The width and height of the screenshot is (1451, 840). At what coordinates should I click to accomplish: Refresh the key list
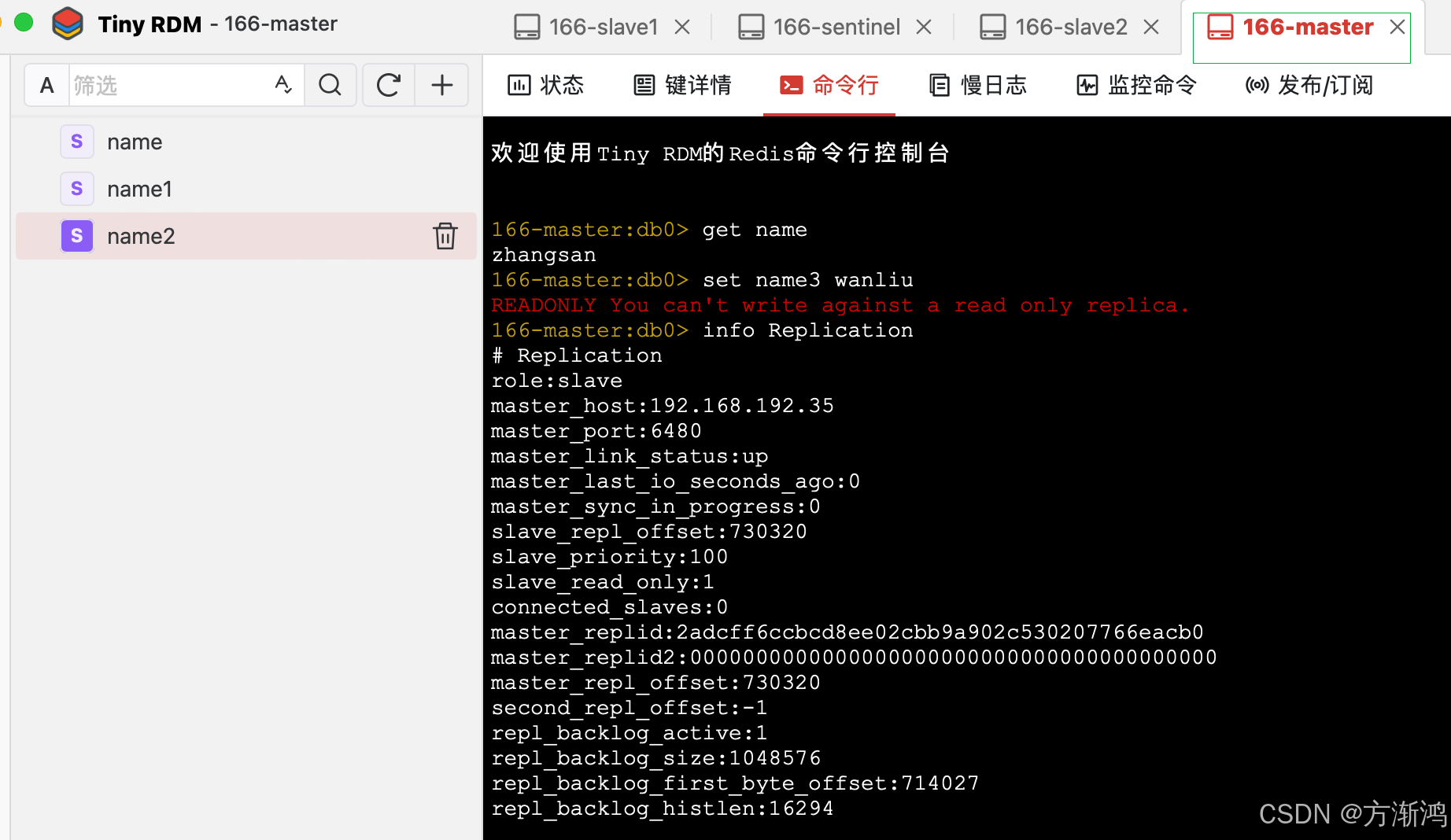(x=389, y=85)
